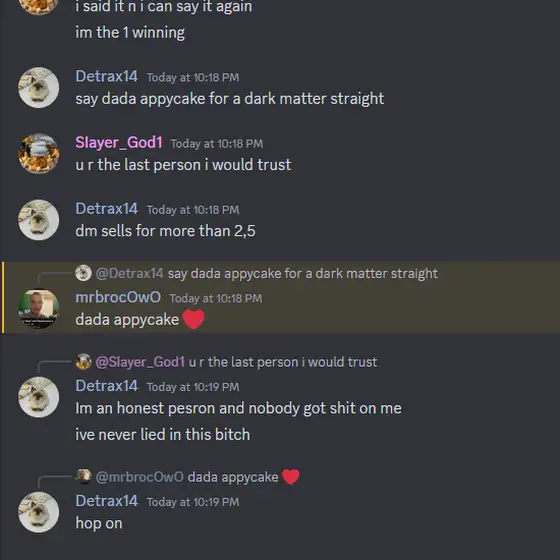
Task: Click timestamp on Slayer_God1 message
Action: pyautogui.click(x=217, y=144)
